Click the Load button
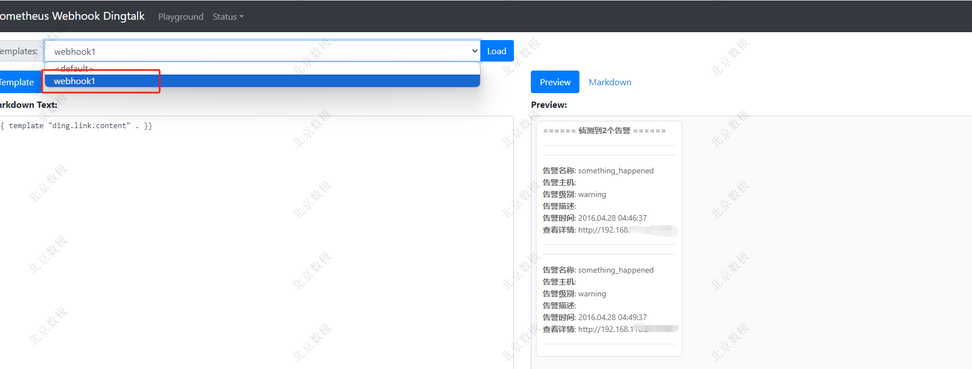Image resolution: width=972 pixels, height=369 pixels. tap(497, 51)
